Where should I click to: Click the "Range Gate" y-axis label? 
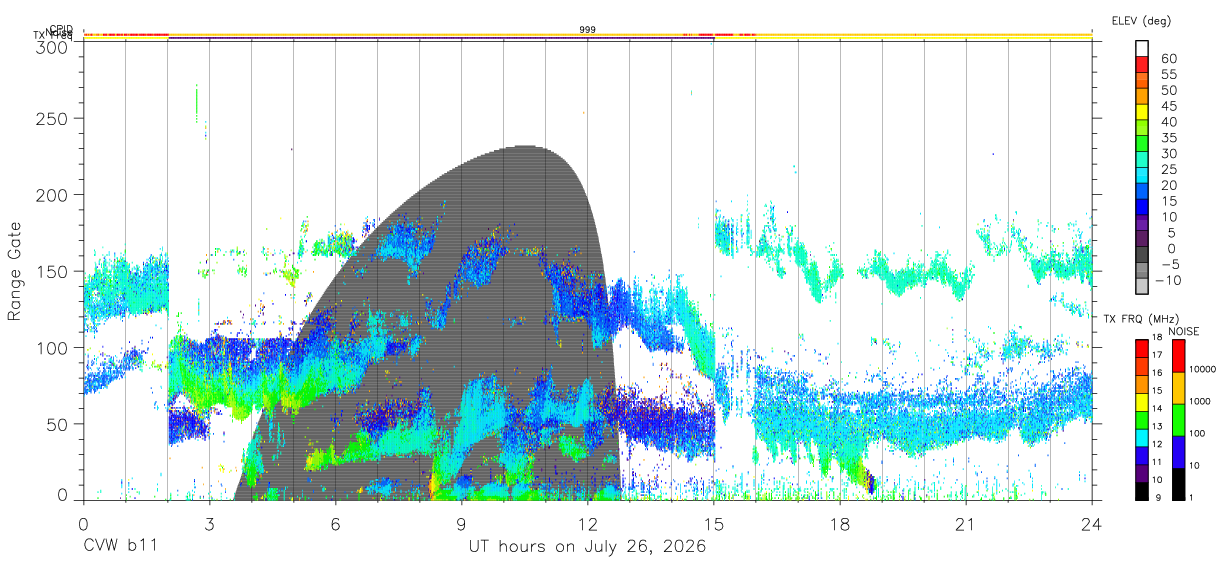pos(15,271)
